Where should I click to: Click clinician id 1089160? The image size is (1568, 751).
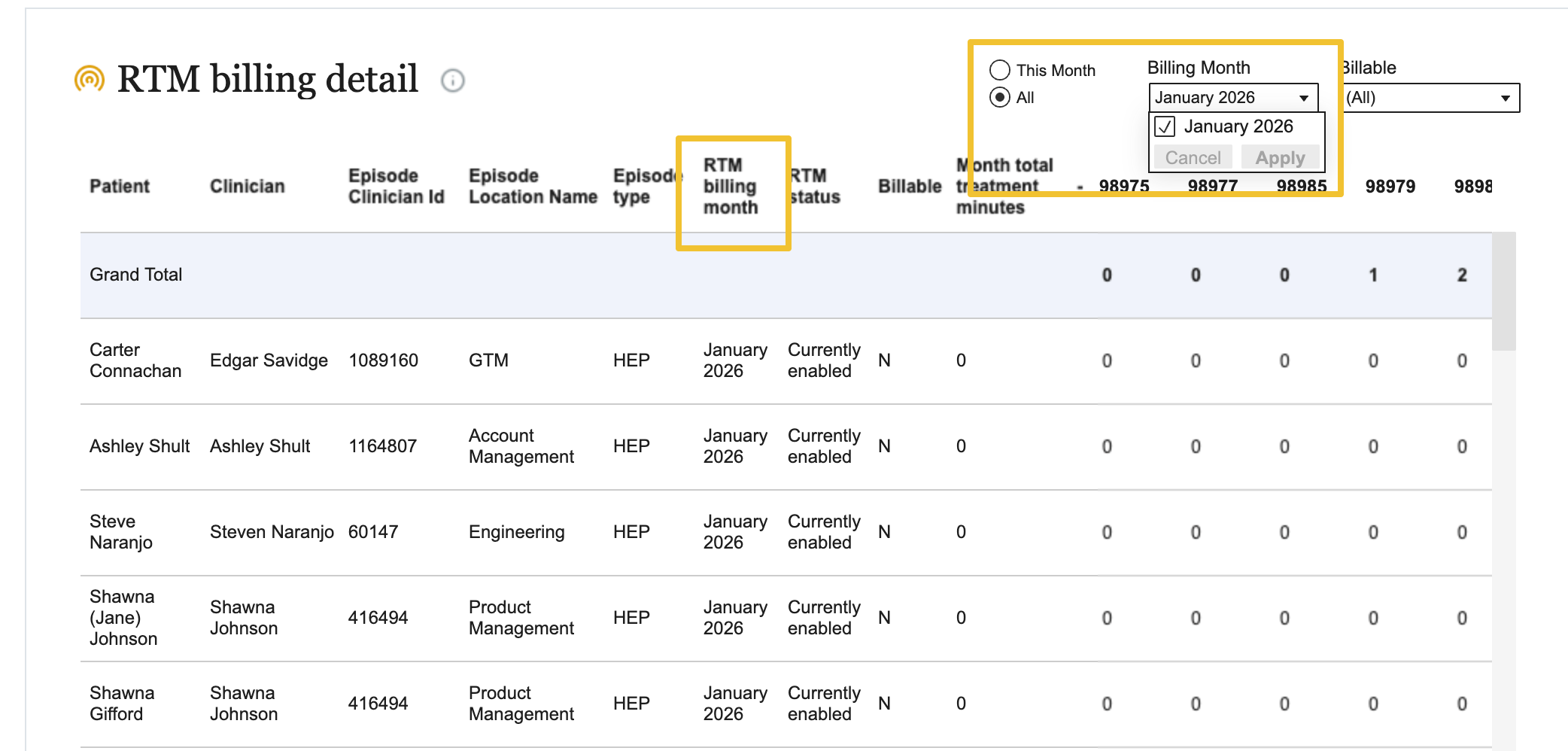click(x=383, y=360)
